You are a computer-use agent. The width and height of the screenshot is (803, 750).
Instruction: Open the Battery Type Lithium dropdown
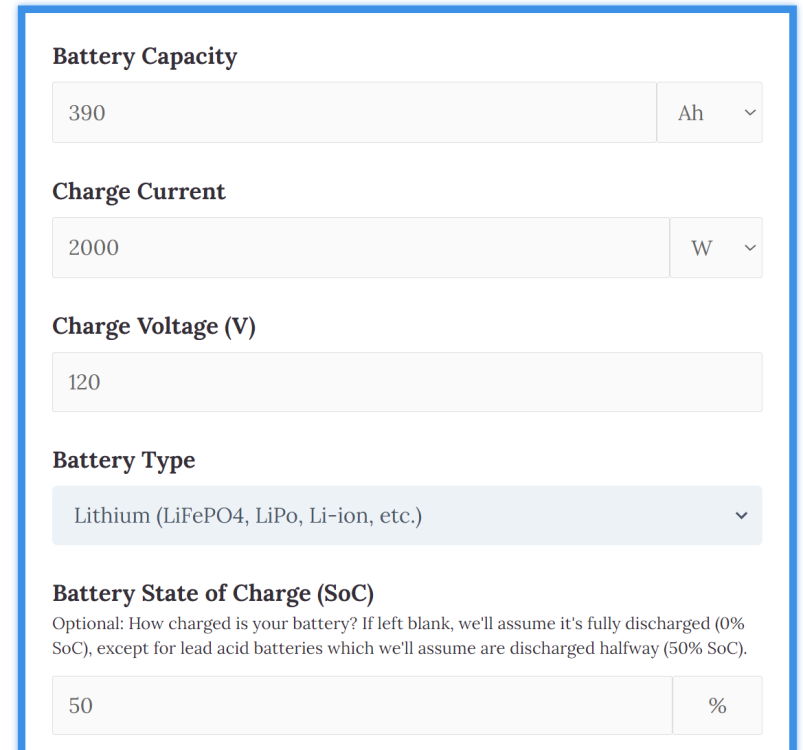(407, 516)
